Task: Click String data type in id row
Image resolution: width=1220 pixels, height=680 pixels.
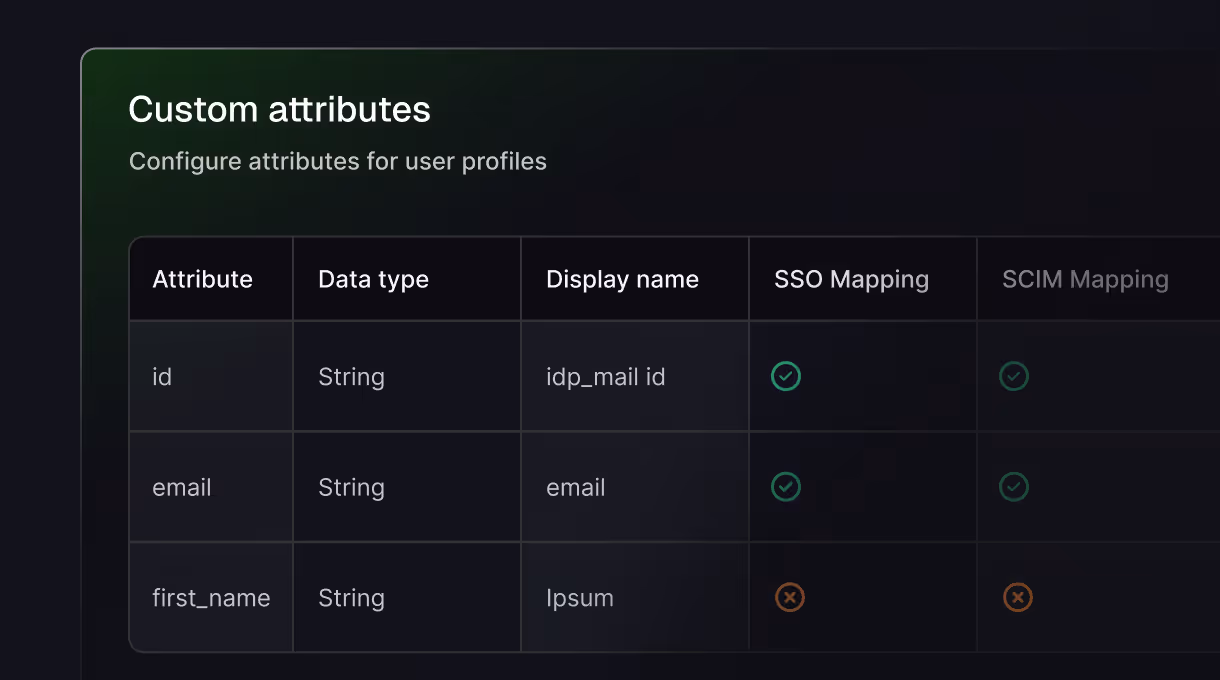Action: click(x=351, y=377)
